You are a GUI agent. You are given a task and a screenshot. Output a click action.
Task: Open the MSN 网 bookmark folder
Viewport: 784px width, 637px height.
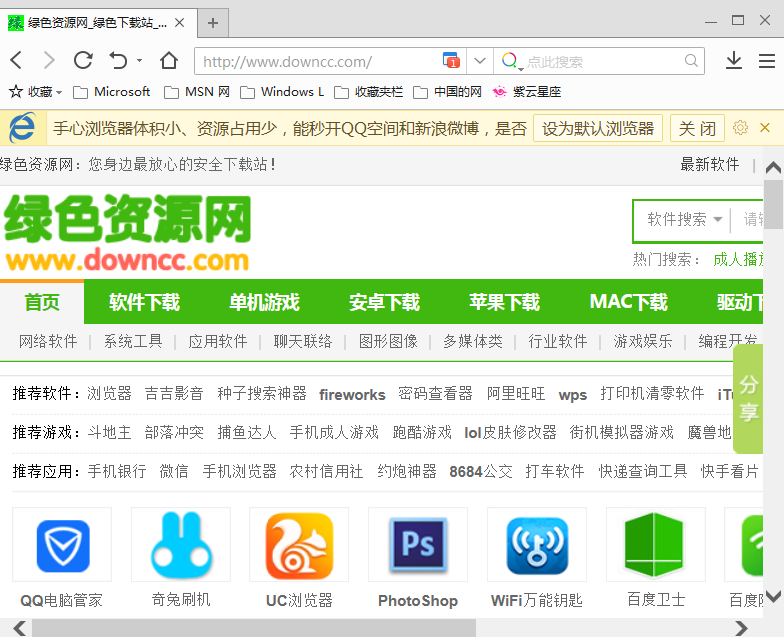coord(197,92)
